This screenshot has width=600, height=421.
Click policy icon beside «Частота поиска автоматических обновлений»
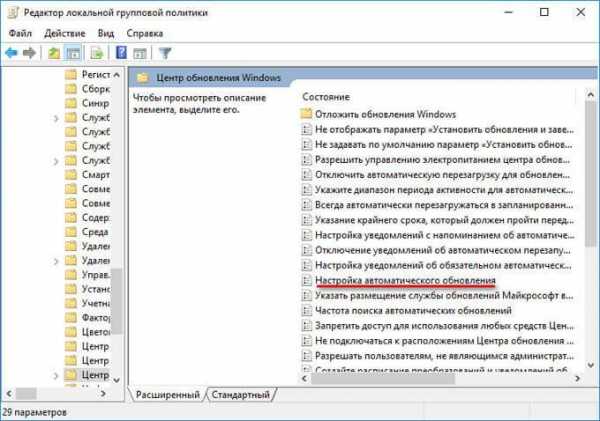306,310
